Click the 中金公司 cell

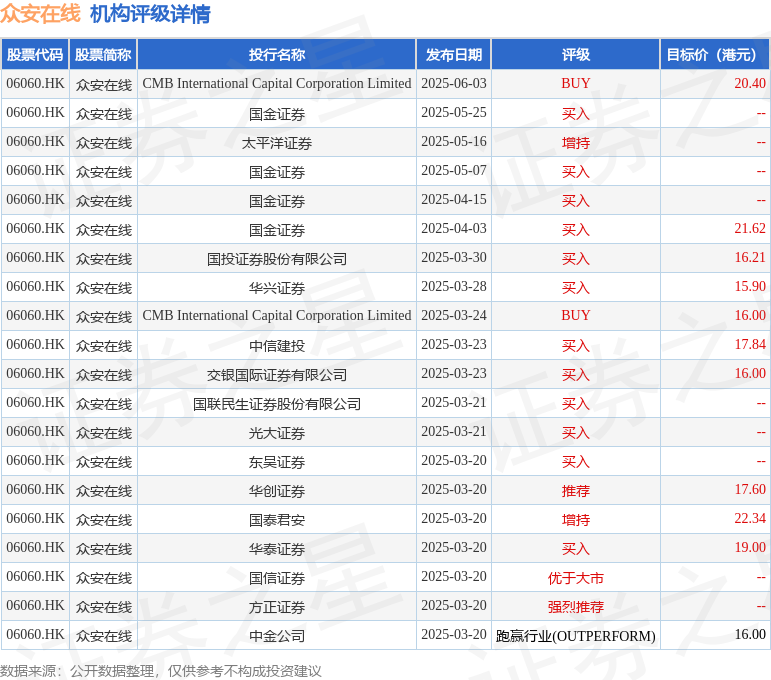[x=277, y=636]
